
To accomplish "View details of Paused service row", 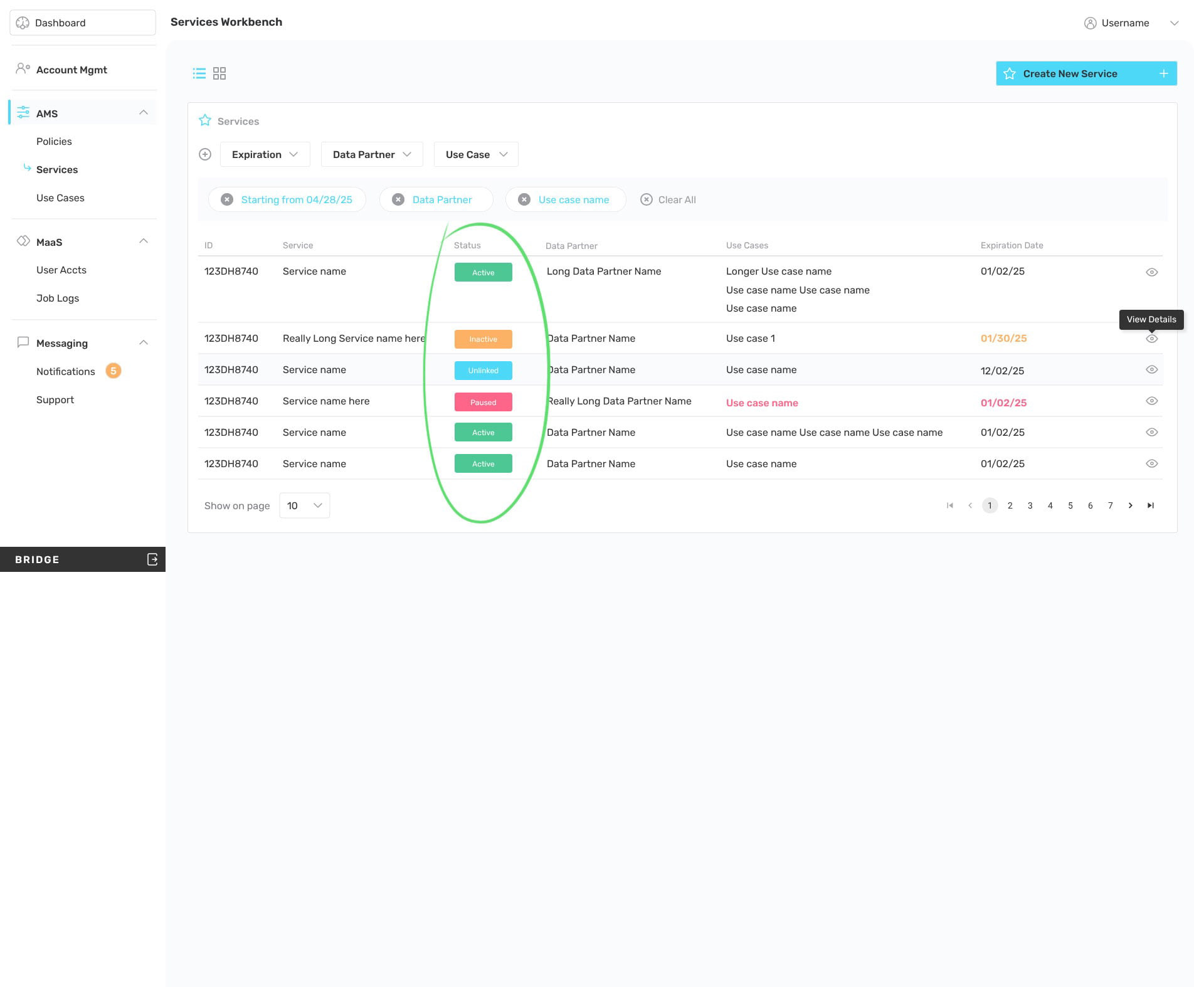I will pyautogui.click(x=1152, y=401).
